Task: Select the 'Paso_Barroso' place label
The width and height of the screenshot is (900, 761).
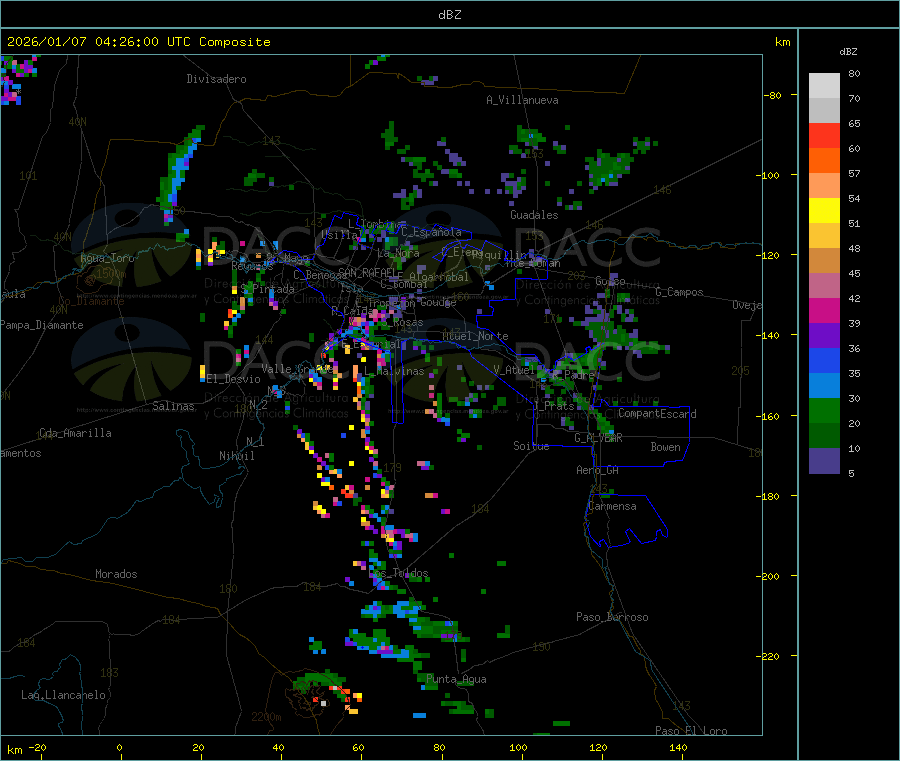Action: click(x=612, y=618)
